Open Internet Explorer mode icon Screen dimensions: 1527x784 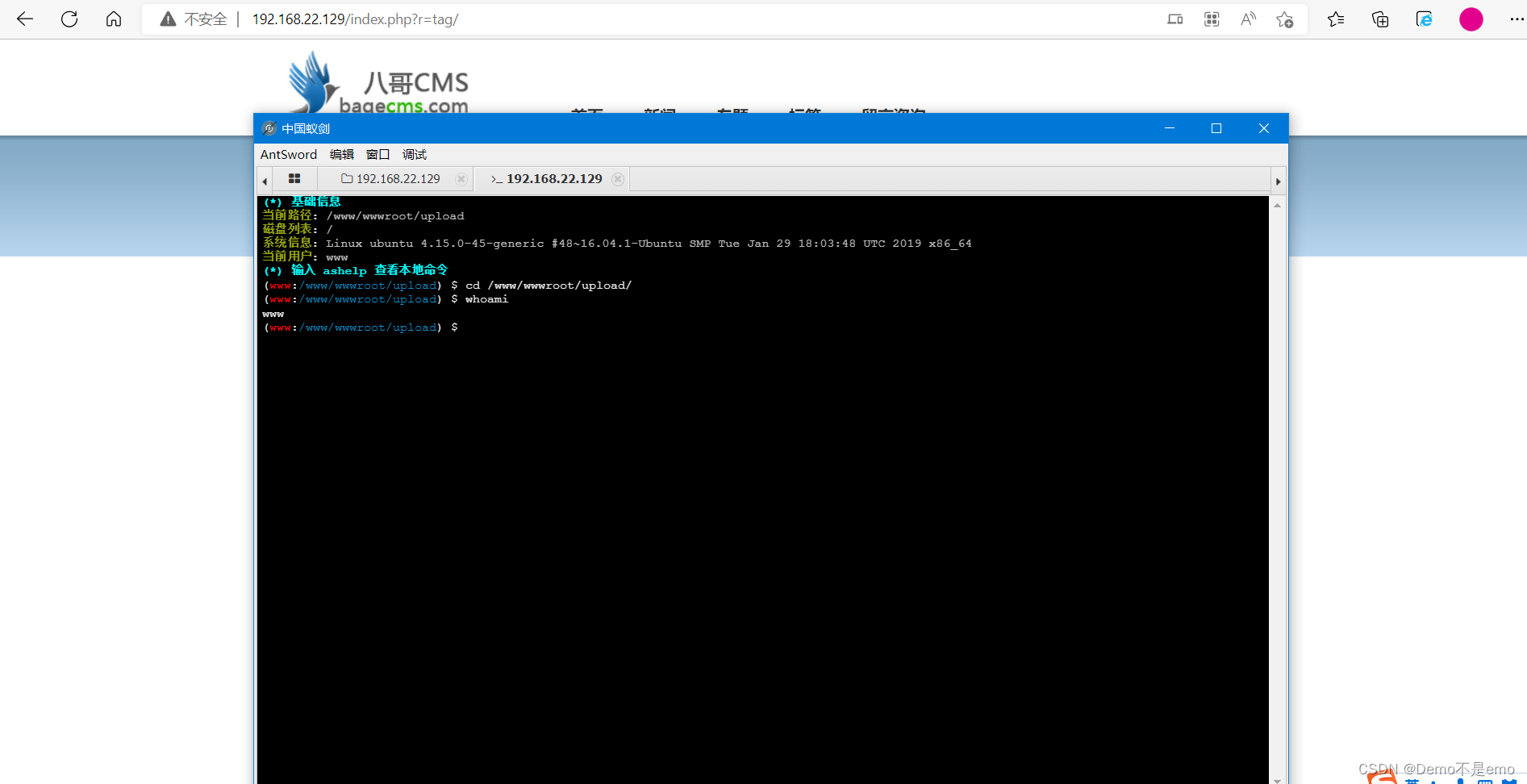[1425, 19]
